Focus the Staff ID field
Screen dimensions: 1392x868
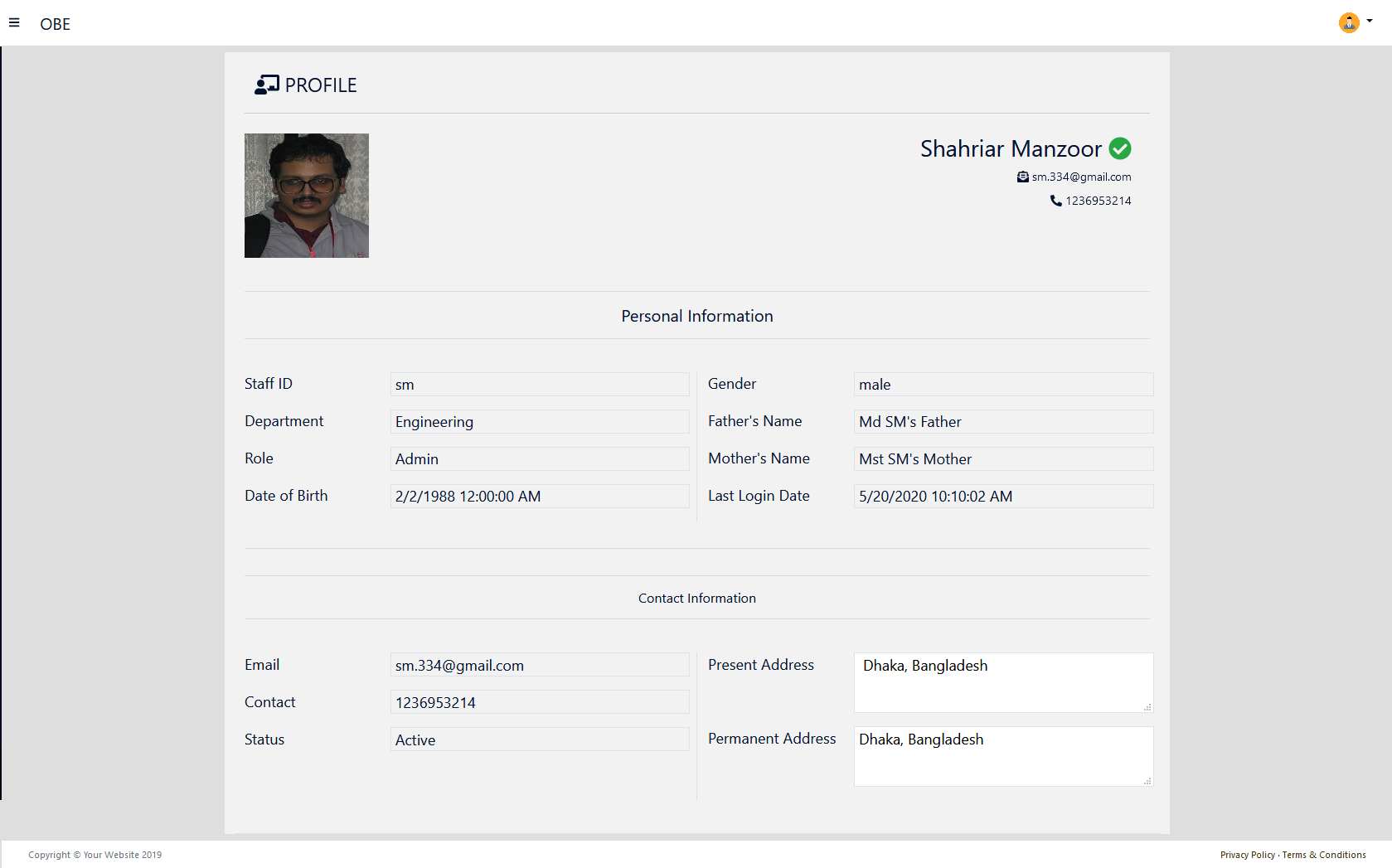point(540,385)
